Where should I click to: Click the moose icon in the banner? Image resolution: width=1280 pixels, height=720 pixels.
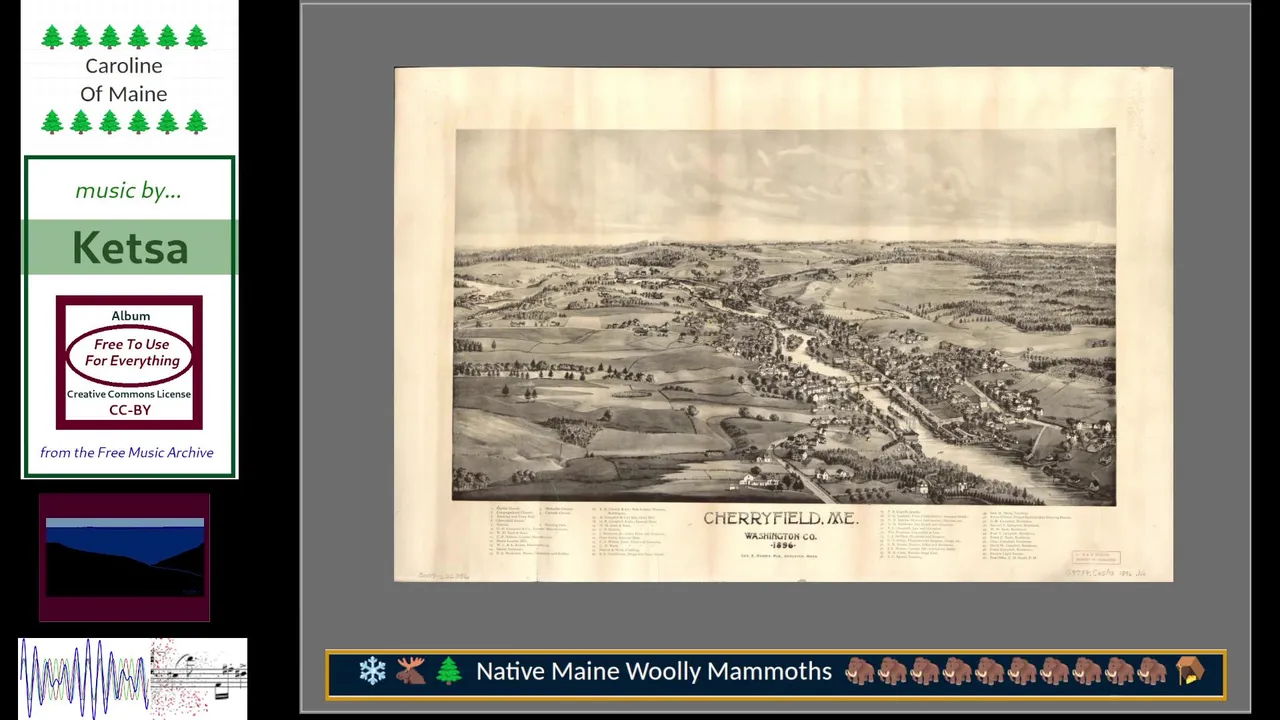point(411,672)
